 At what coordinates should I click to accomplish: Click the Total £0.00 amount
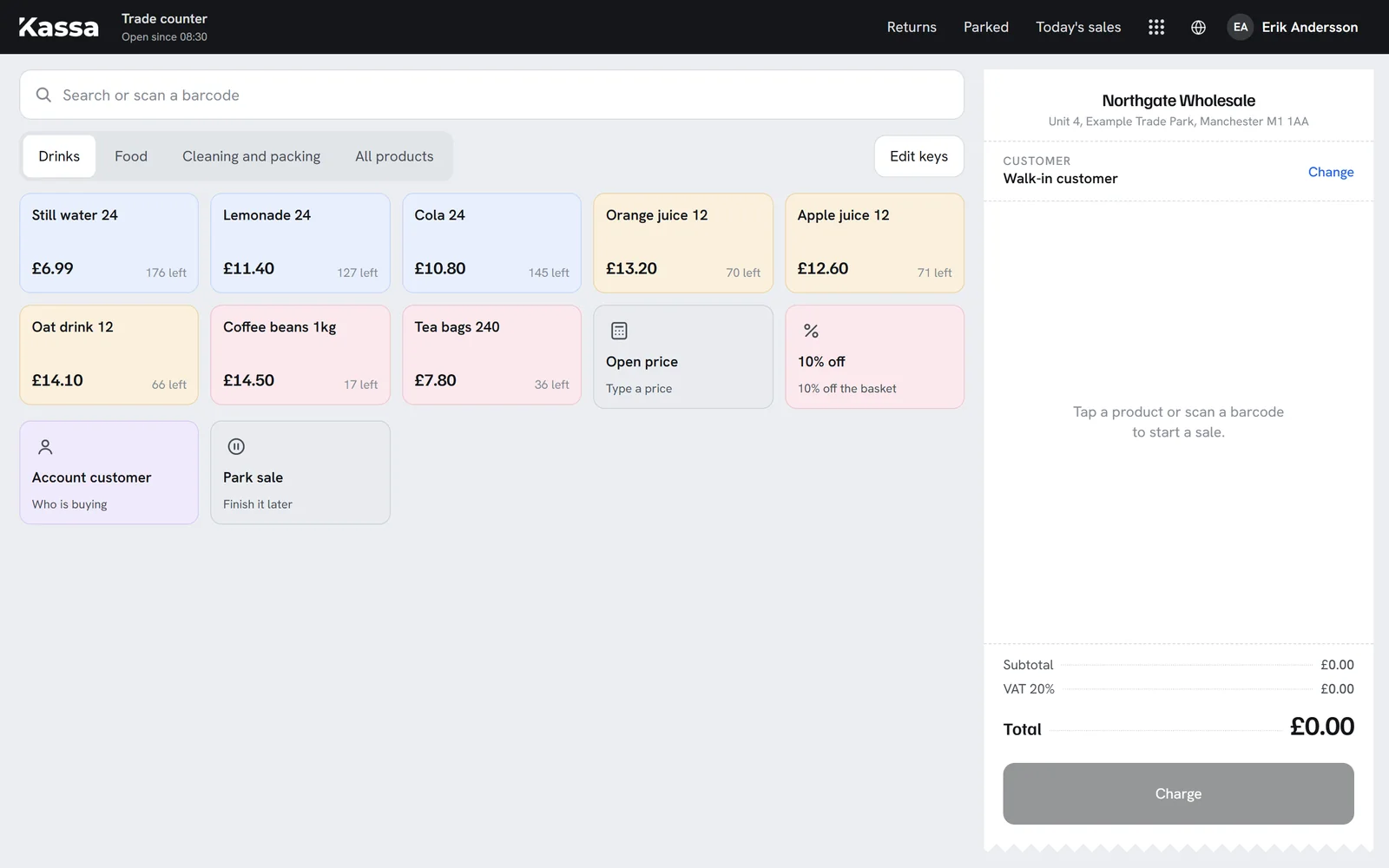point(1321,727)
